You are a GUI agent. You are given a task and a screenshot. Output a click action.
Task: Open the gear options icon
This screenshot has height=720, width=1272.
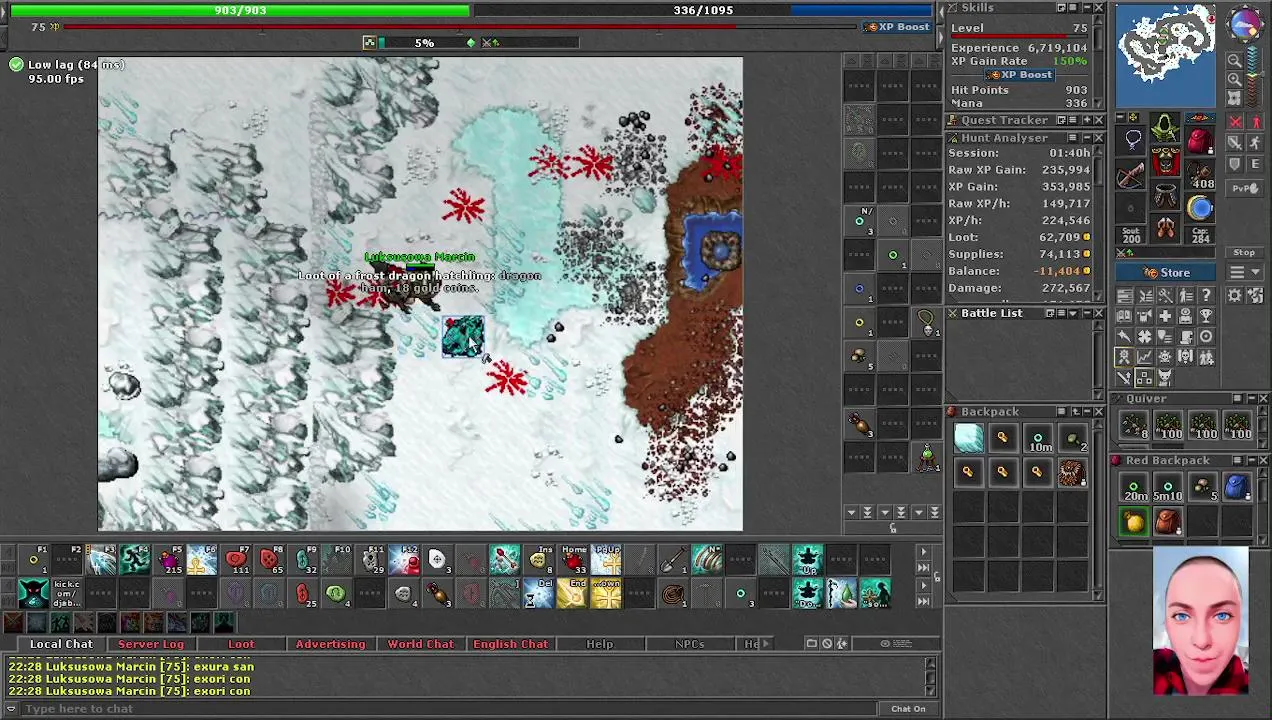click(1234, 295)
